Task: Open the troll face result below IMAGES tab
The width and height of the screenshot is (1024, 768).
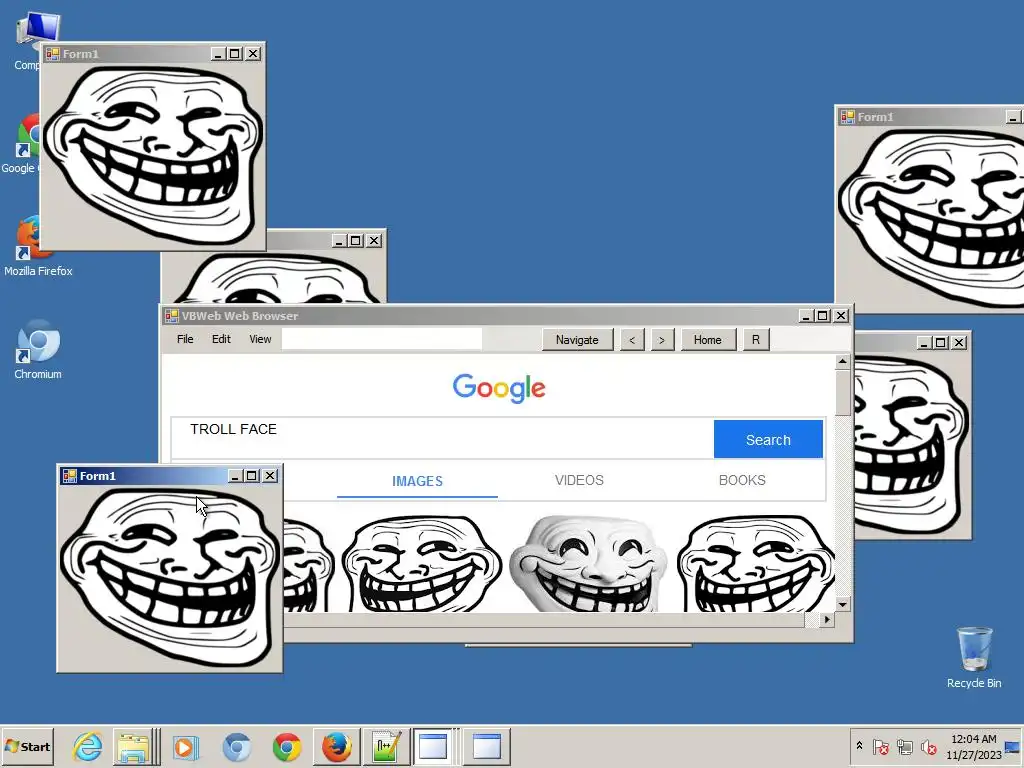Action: click(x=422, y=563)
